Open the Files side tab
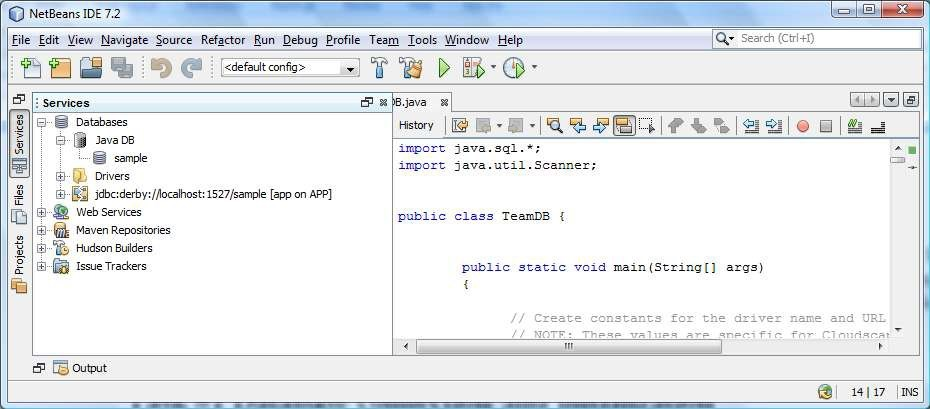This screenshot has width=930, height=409. pyautogui.click(x=19, y=203)
